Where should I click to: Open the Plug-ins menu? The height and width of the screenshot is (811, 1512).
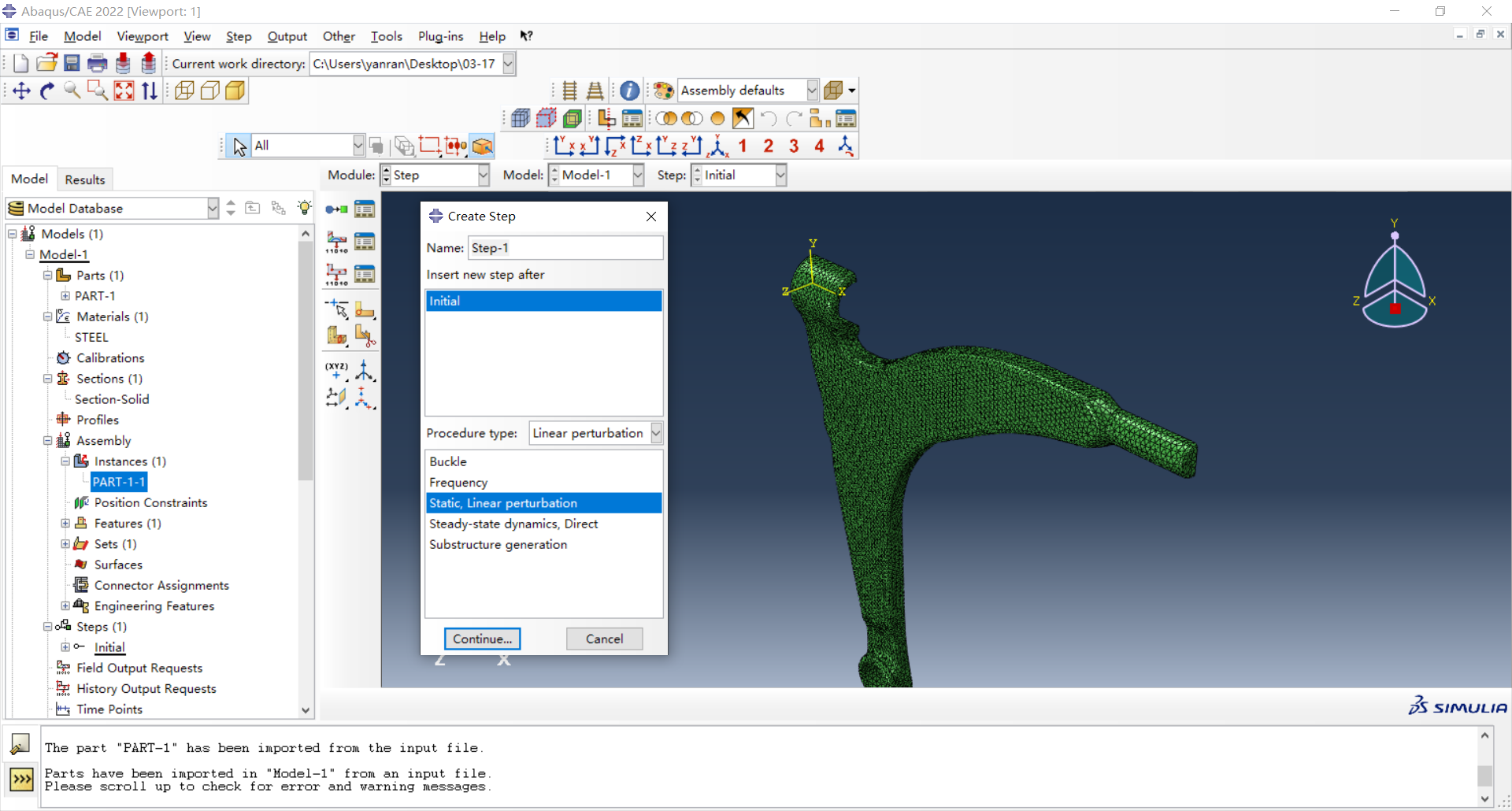click(x=440, y=36)
